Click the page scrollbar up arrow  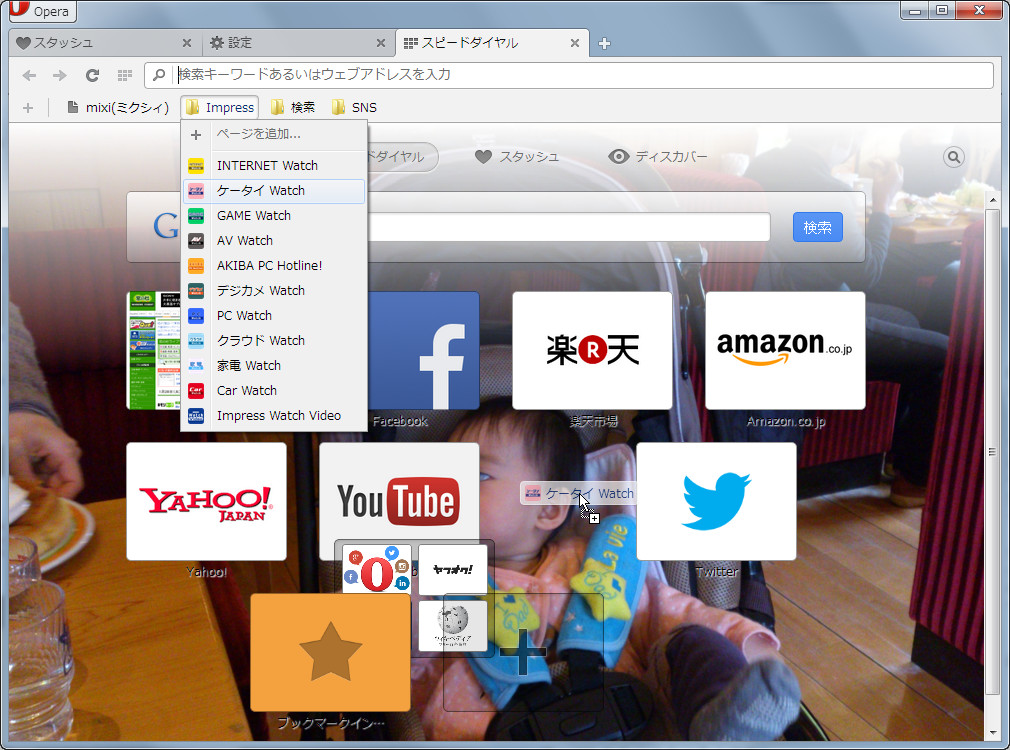(x=993, y=200)
